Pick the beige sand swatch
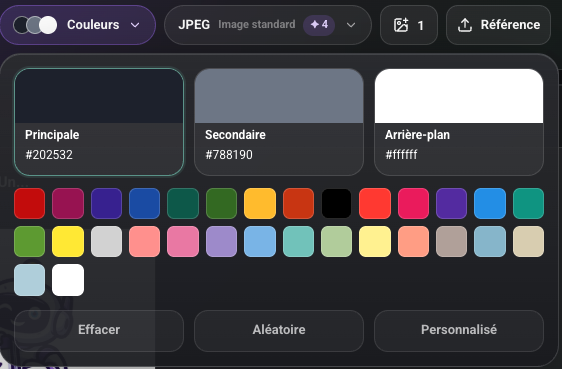The height and width of the screenshot is (369, 562). point(528,241)
